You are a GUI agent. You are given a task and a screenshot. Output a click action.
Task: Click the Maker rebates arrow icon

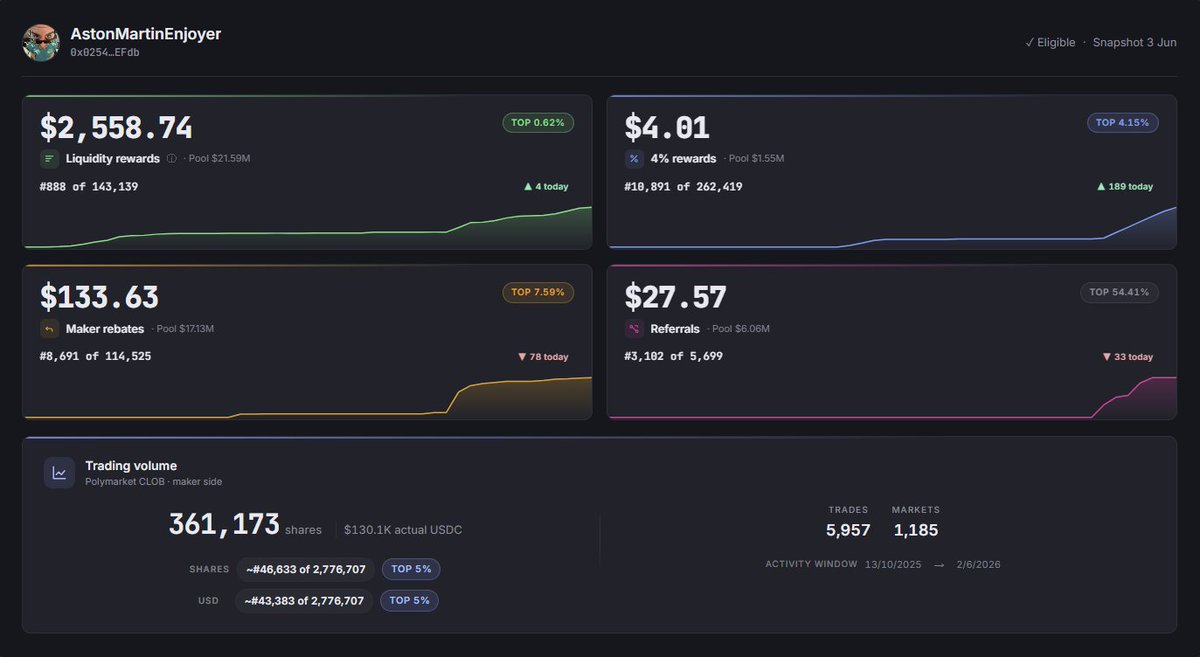50,329
